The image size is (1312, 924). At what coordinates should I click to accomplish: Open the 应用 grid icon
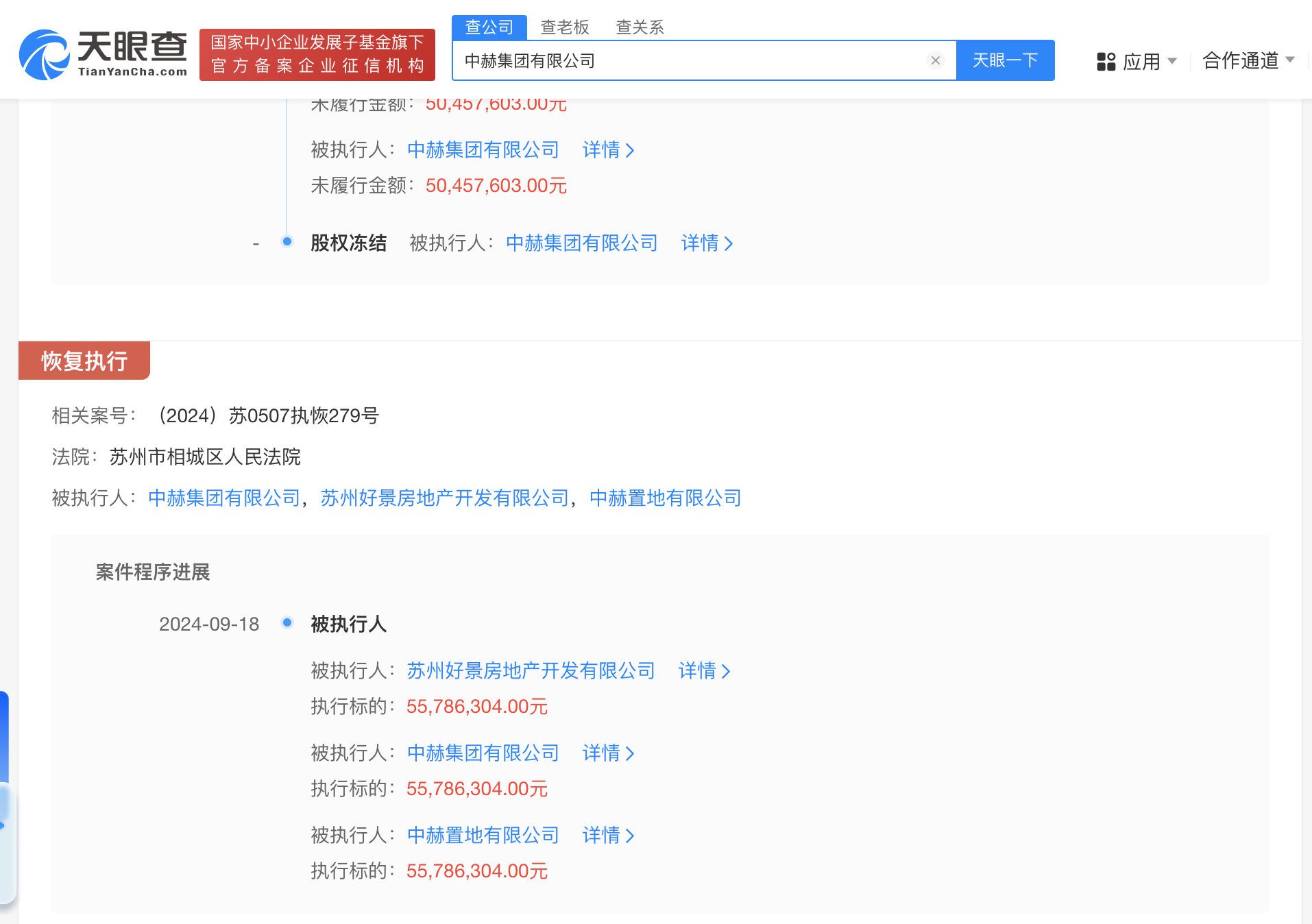(1106, 62)
